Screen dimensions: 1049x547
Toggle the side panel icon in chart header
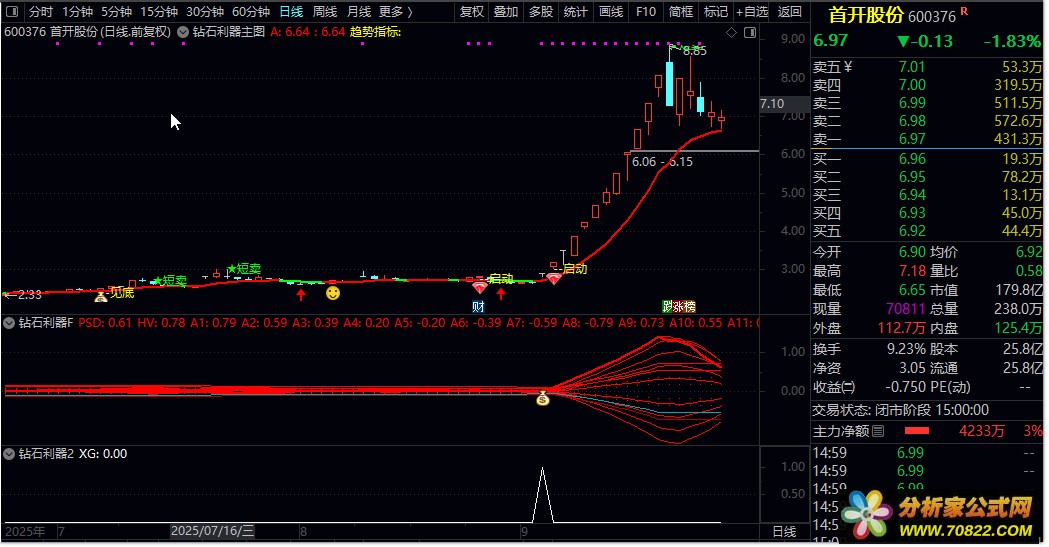pos(750,32)
